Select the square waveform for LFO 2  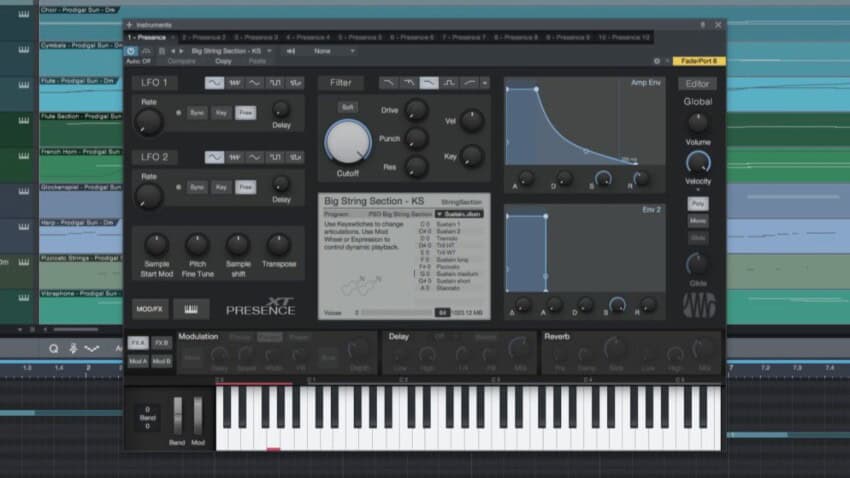pyautogui.click(x=275, y=157)
